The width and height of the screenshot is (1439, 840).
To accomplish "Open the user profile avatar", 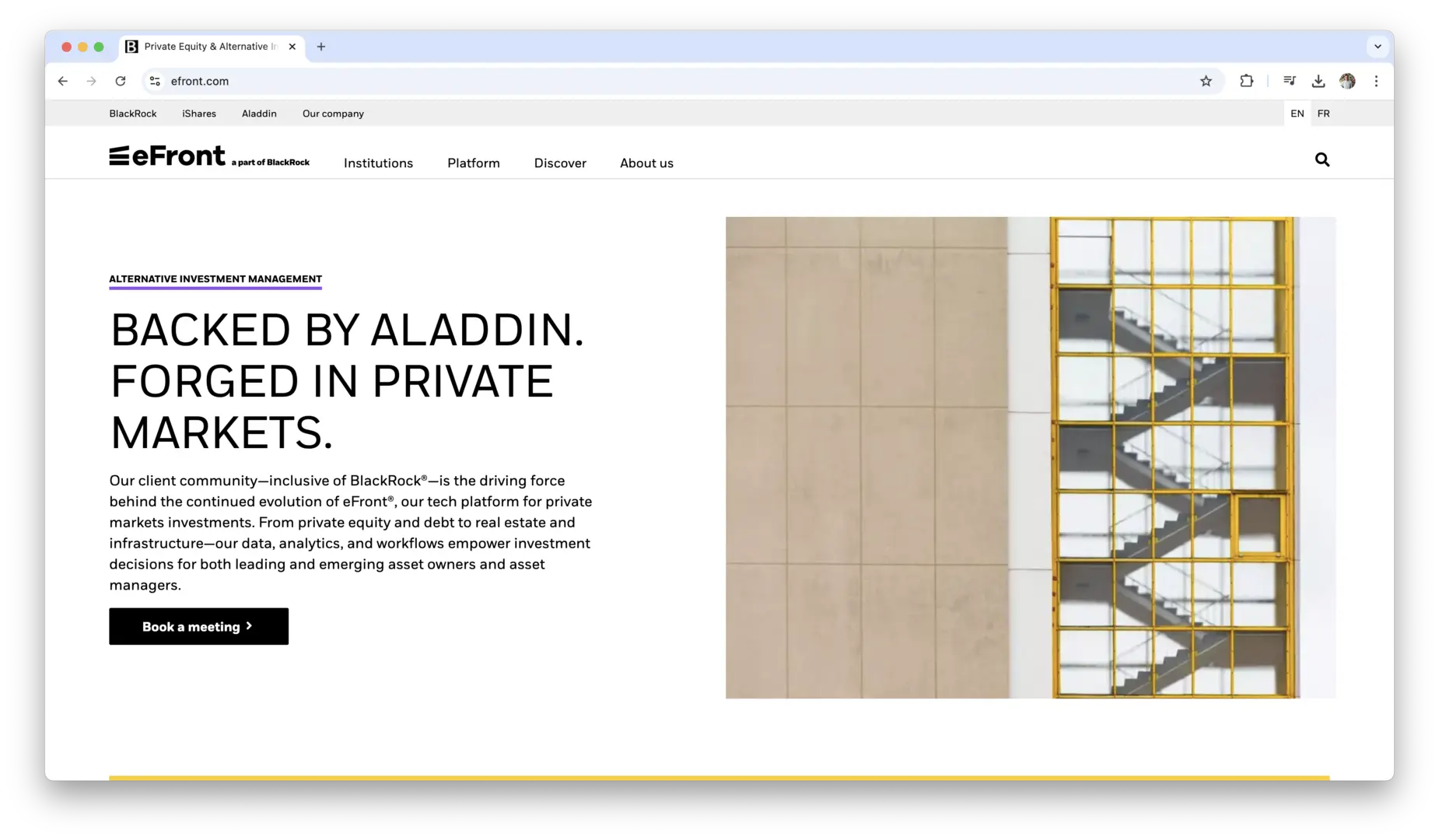I will (1347, 81).
